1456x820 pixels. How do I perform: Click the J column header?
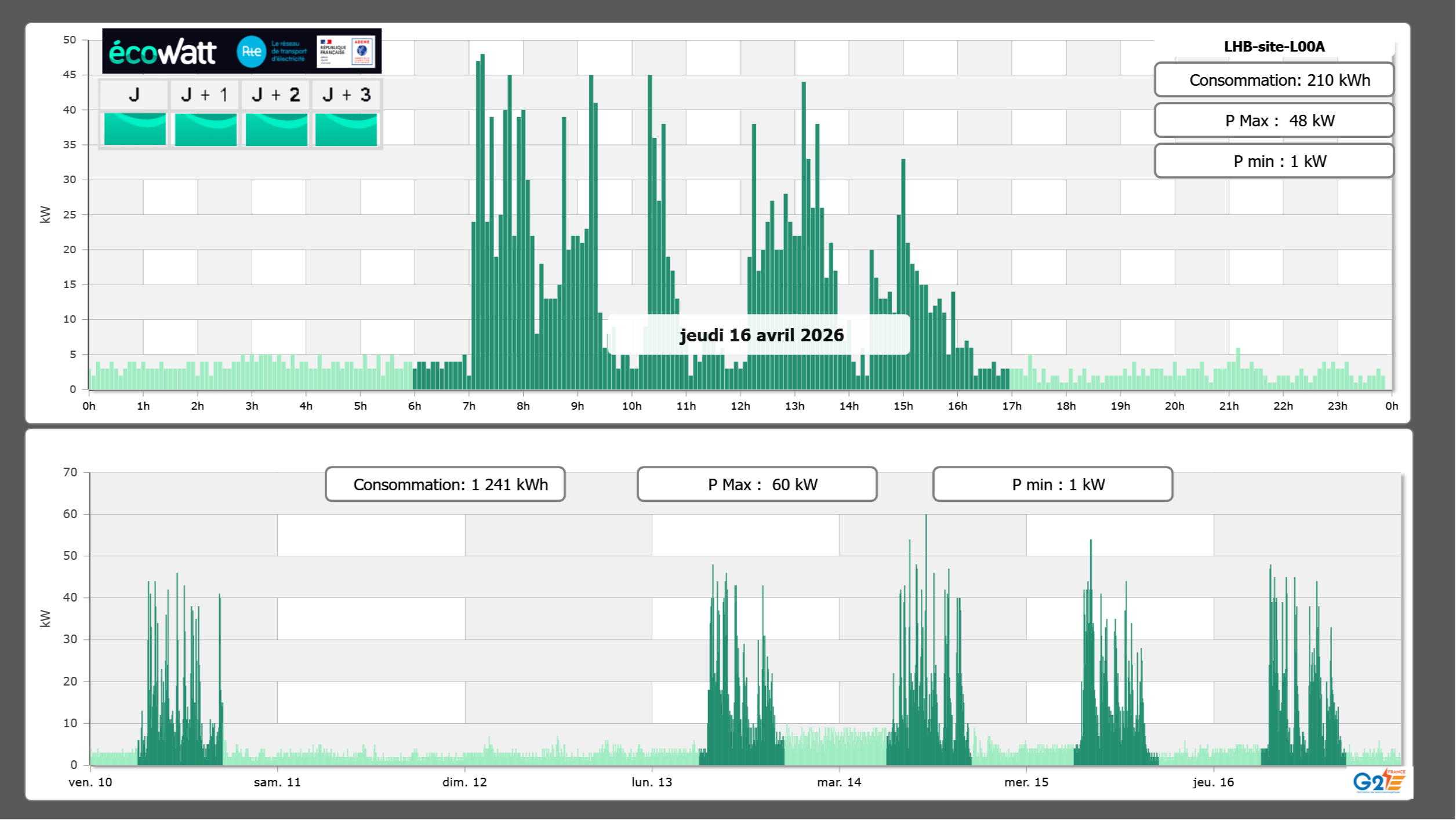(x=134, y=94)
